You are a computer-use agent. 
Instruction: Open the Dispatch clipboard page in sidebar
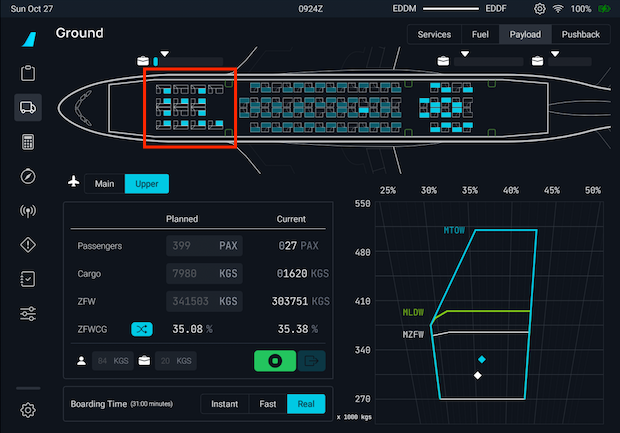(28, 73)
